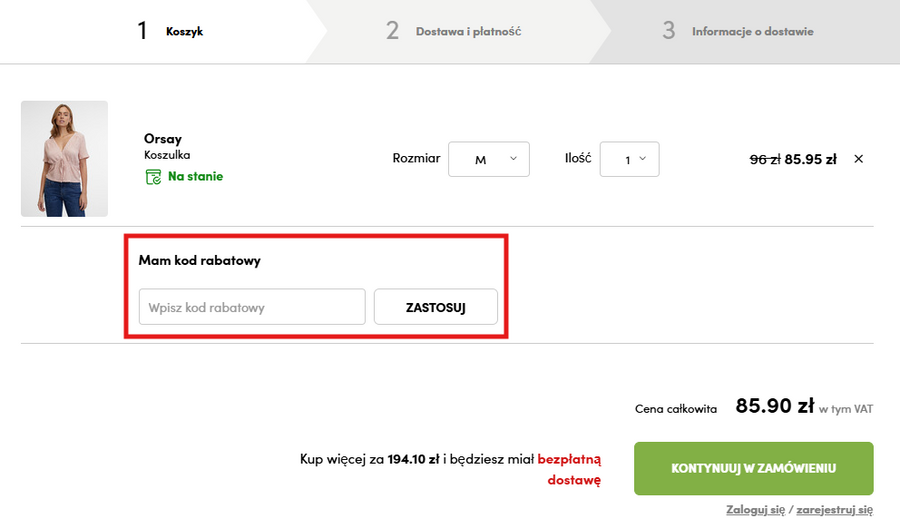
Task: Expand the Ilość quantity dropdown
Action: [629, 159]
